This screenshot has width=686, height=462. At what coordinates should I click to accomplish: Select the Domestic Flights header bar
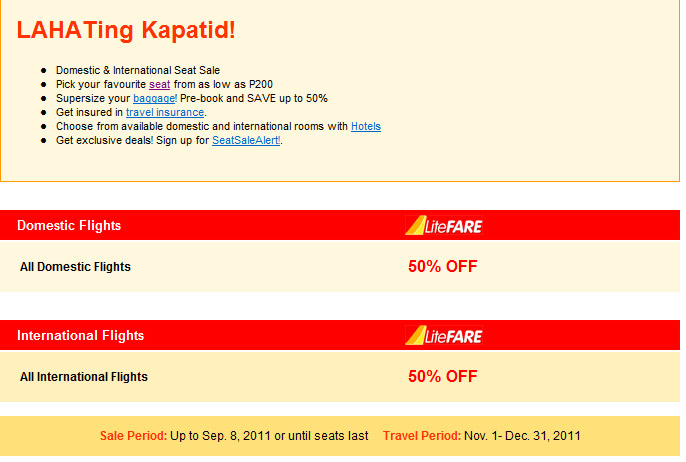coord(340,225)
